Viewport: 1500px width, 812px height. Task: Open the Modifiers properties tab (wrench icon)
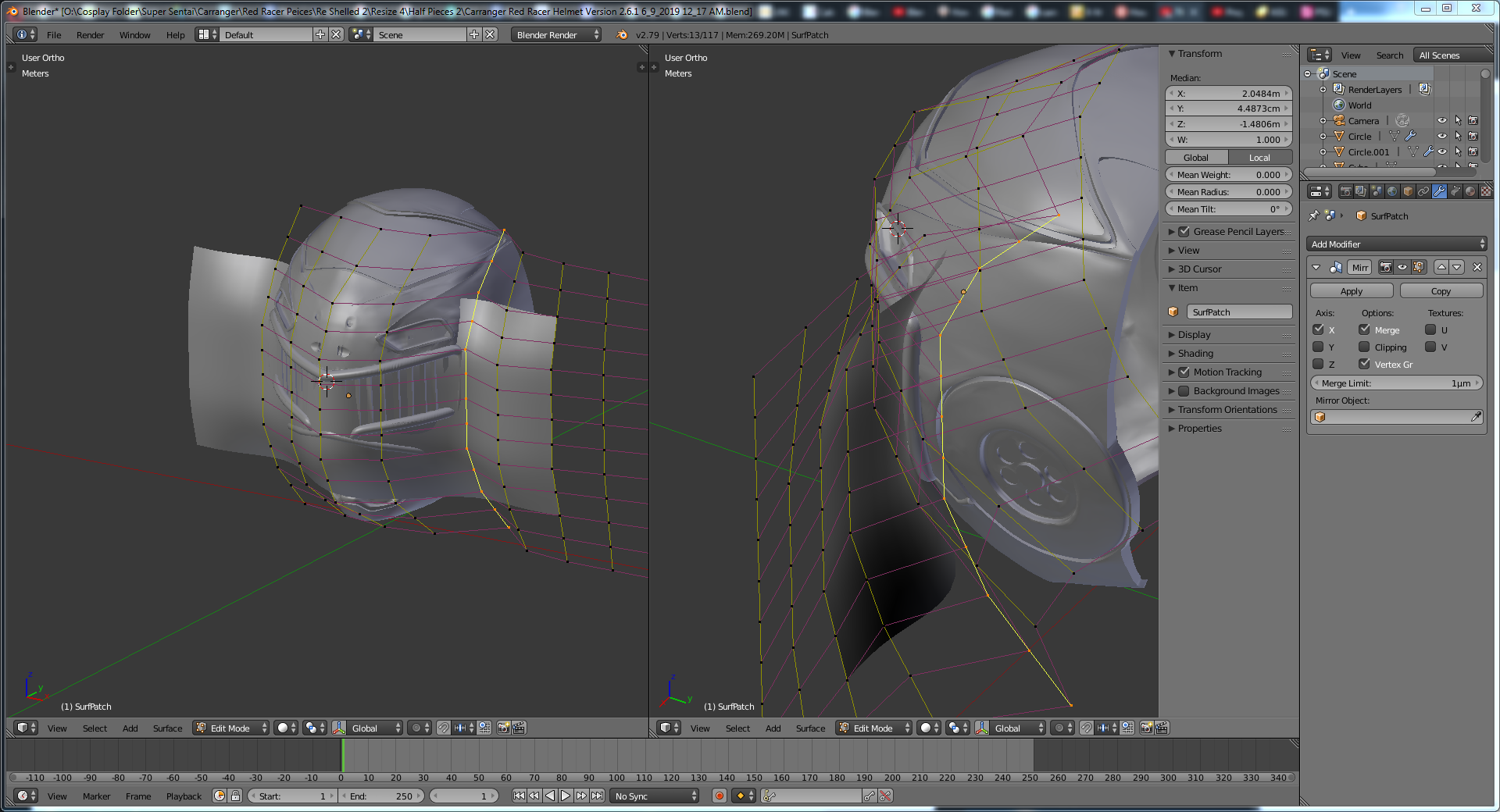[1439, 191]
